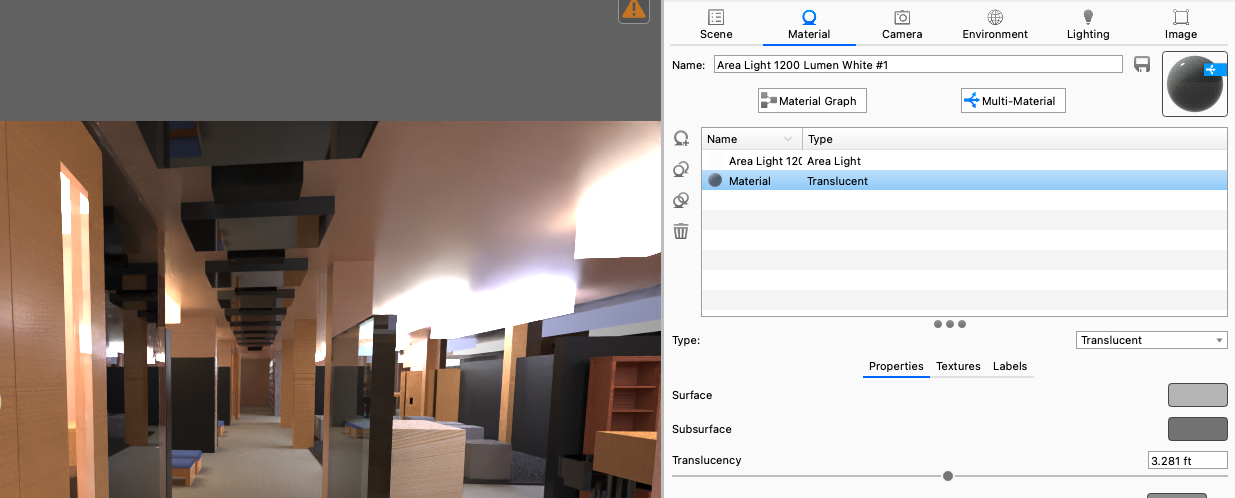Switch to the Camera tab
This screenshot has height=498, width=1235.
[902, 24]
